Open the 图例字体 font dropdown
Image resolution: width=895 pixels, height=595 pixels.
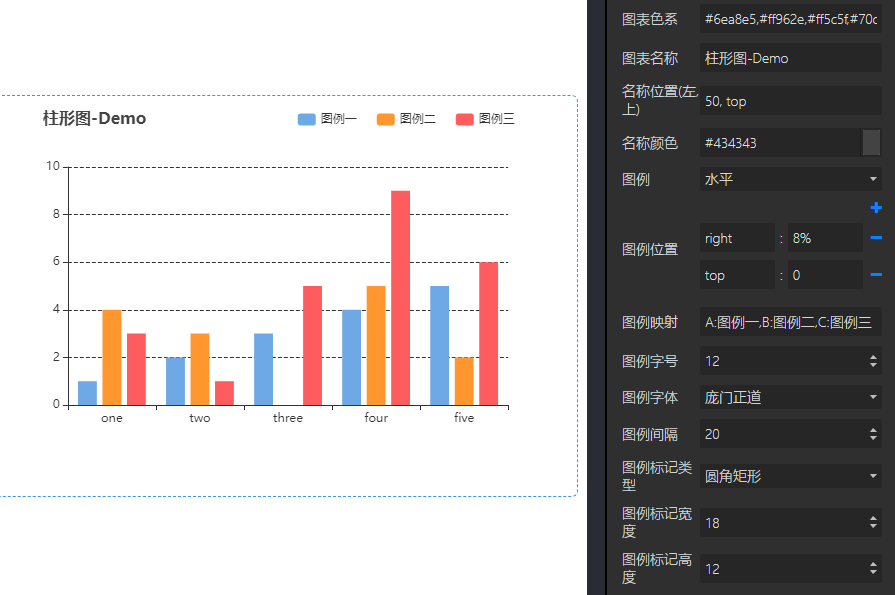coord(790,397)
